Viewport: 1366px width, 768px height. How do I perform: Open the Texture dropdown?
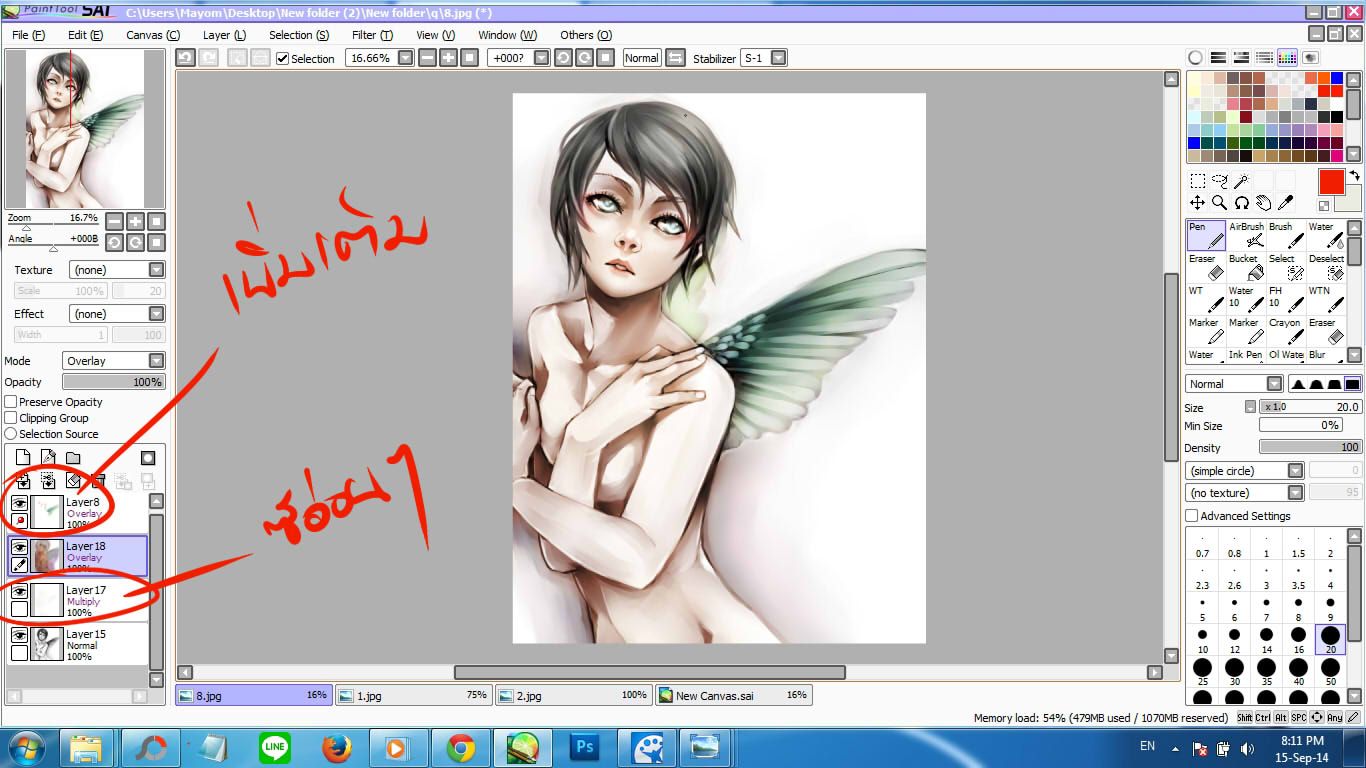(116, 270)
